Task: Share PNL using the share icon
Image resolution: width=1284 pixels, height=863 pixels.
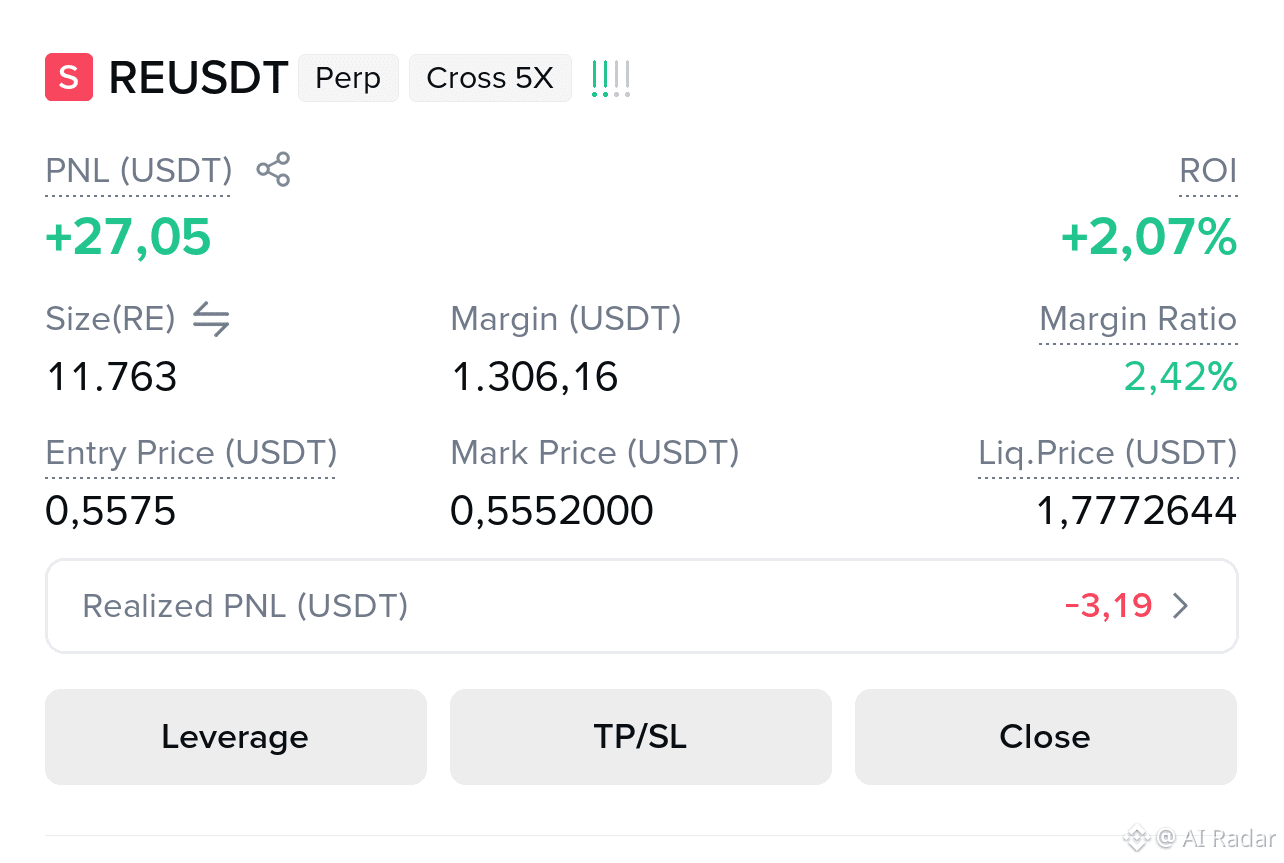Action: click(x=273, y=170)
